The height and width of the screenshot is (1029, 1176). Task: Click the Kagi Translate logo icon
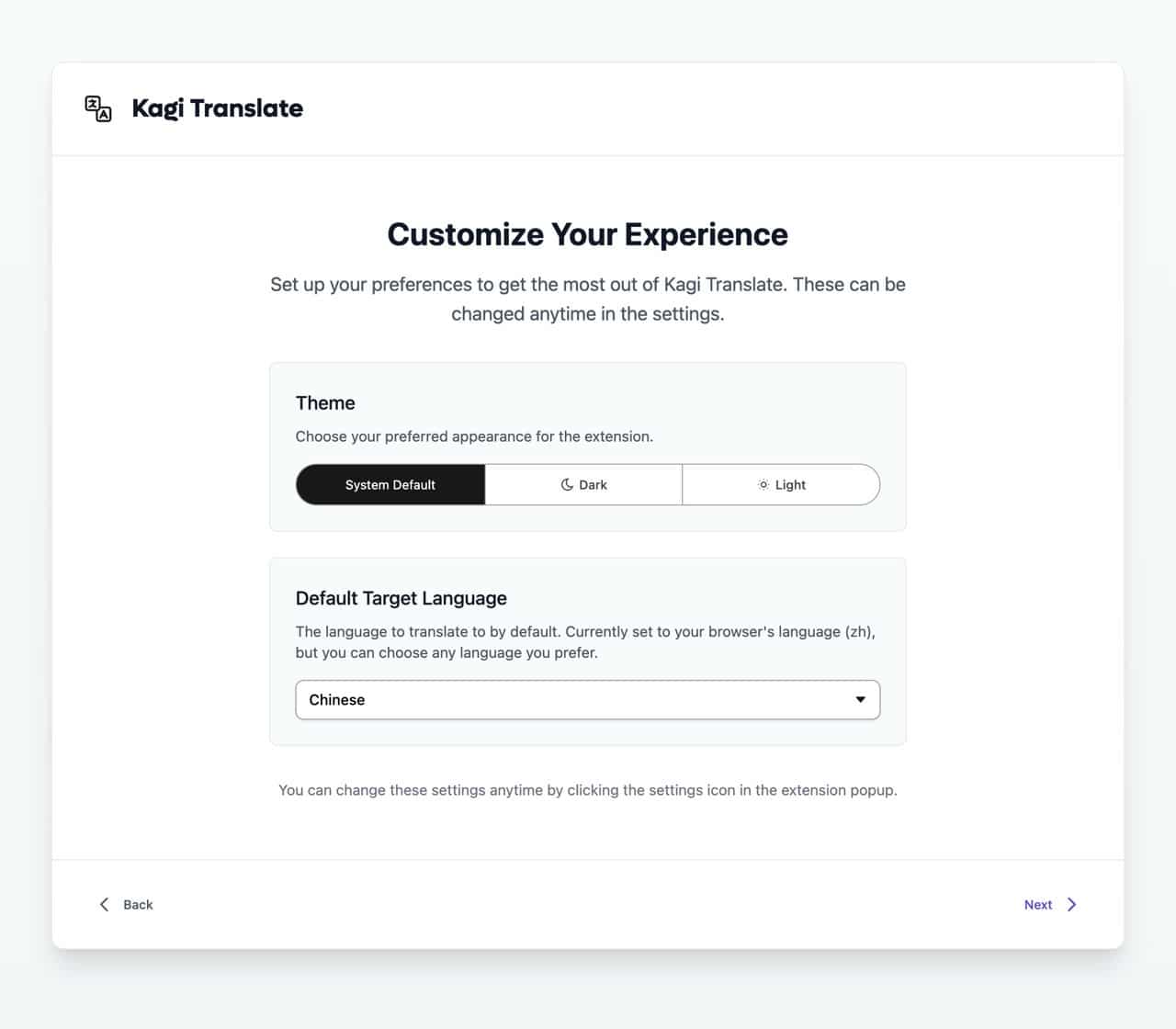point(98,108)
